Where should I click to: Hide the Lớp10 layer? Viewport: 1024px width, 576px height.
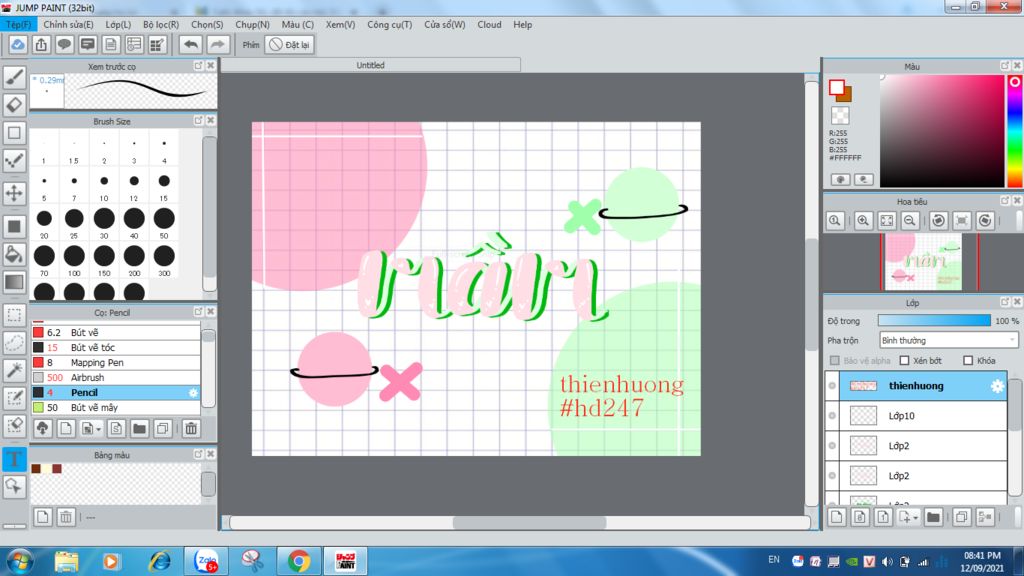[x=832, y=416]
